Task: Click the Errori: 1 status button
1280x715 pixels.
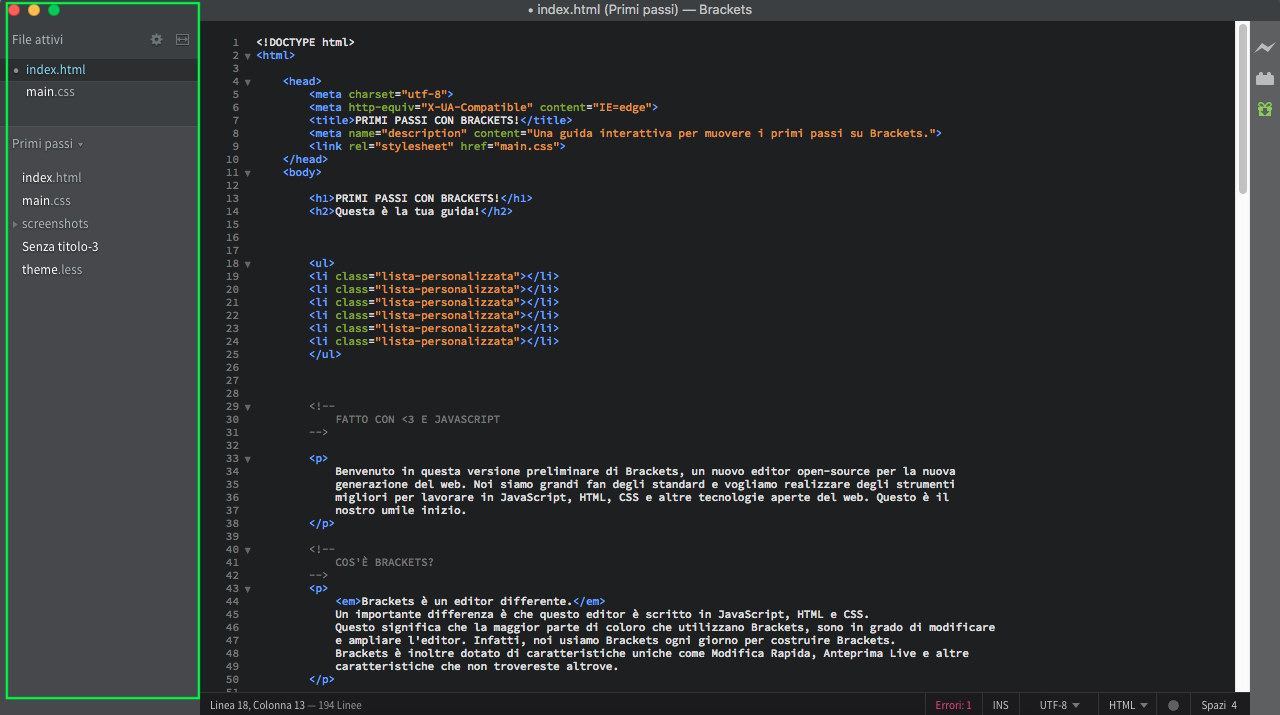Action: pos(953,705)
